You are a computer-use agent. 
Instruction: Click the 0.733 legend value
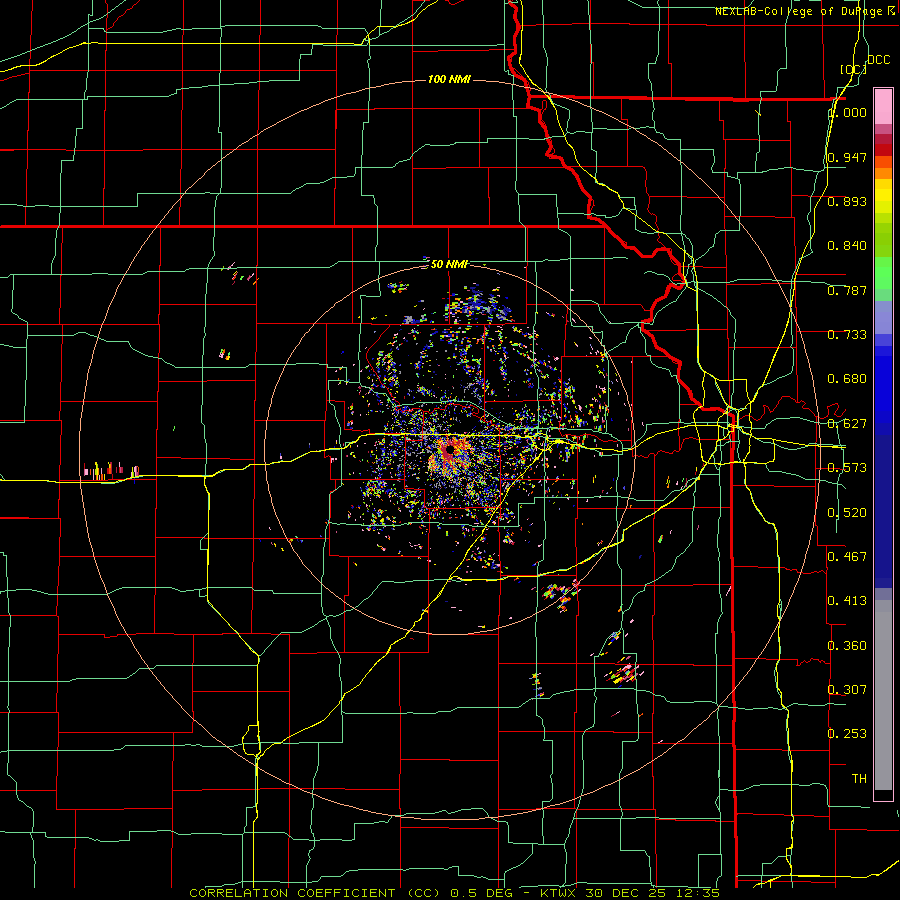pos(847,335)
